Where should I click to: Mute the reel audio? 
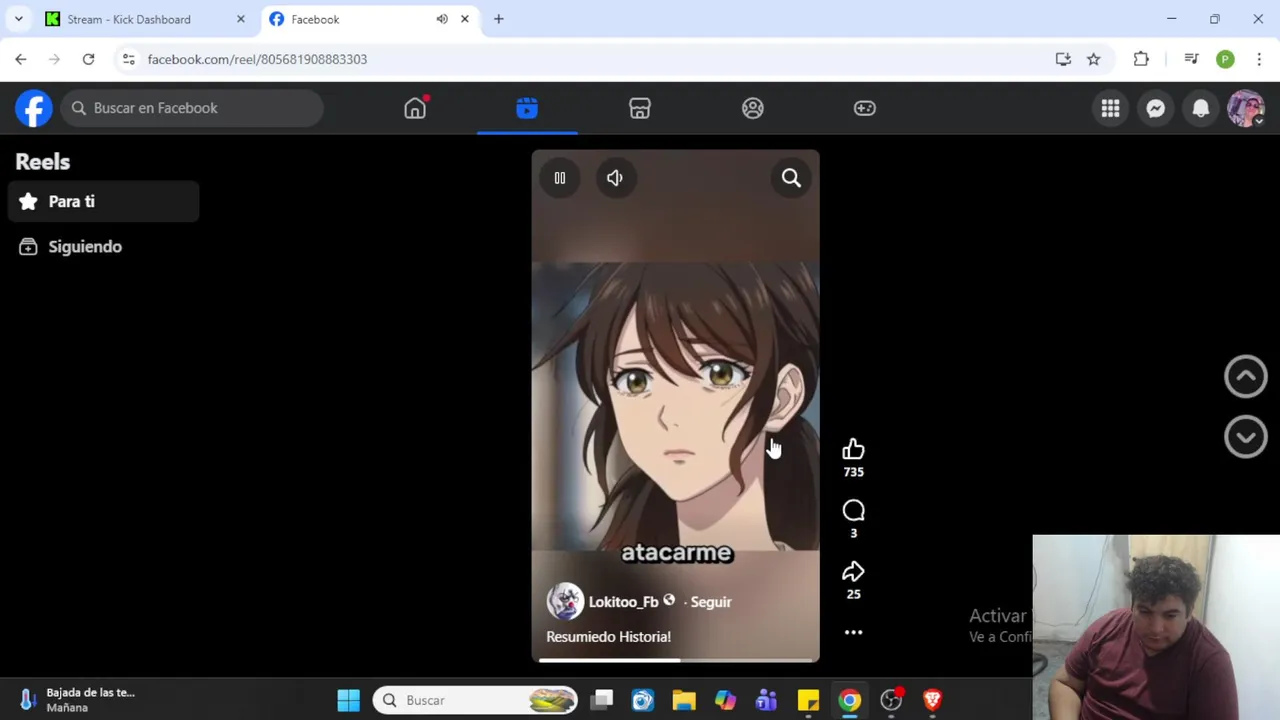615,178
